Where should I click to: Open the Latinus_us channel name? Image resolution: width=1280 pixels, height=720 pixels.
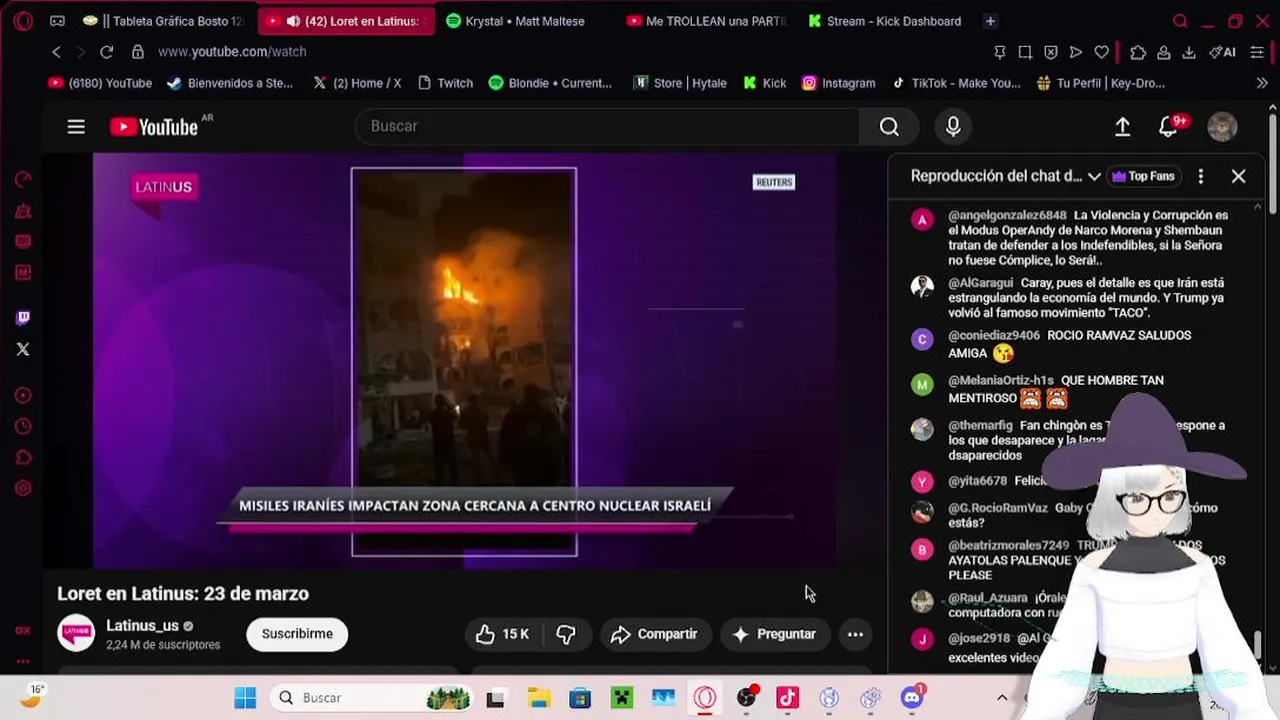click(x=142, y=626)
